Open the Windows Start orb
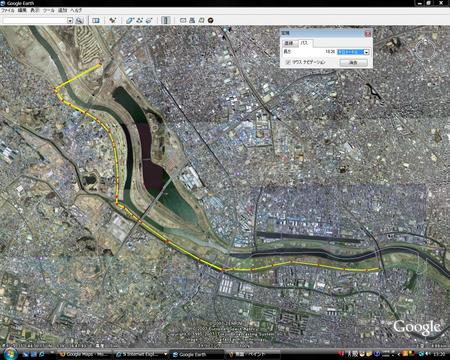 click(10, 354)
